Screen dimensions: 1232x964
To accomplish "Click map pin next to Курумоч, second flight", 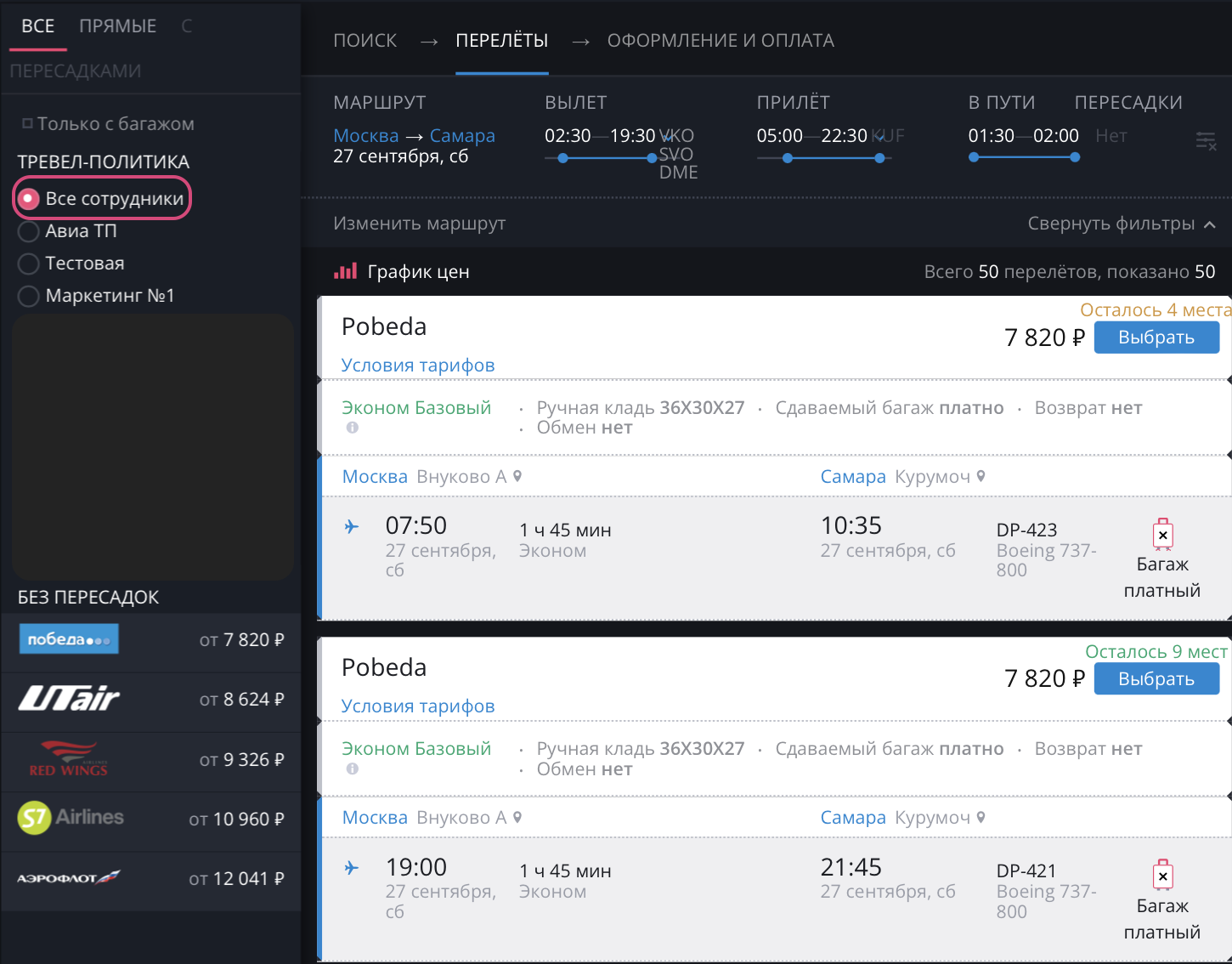I will click(981, 818).
